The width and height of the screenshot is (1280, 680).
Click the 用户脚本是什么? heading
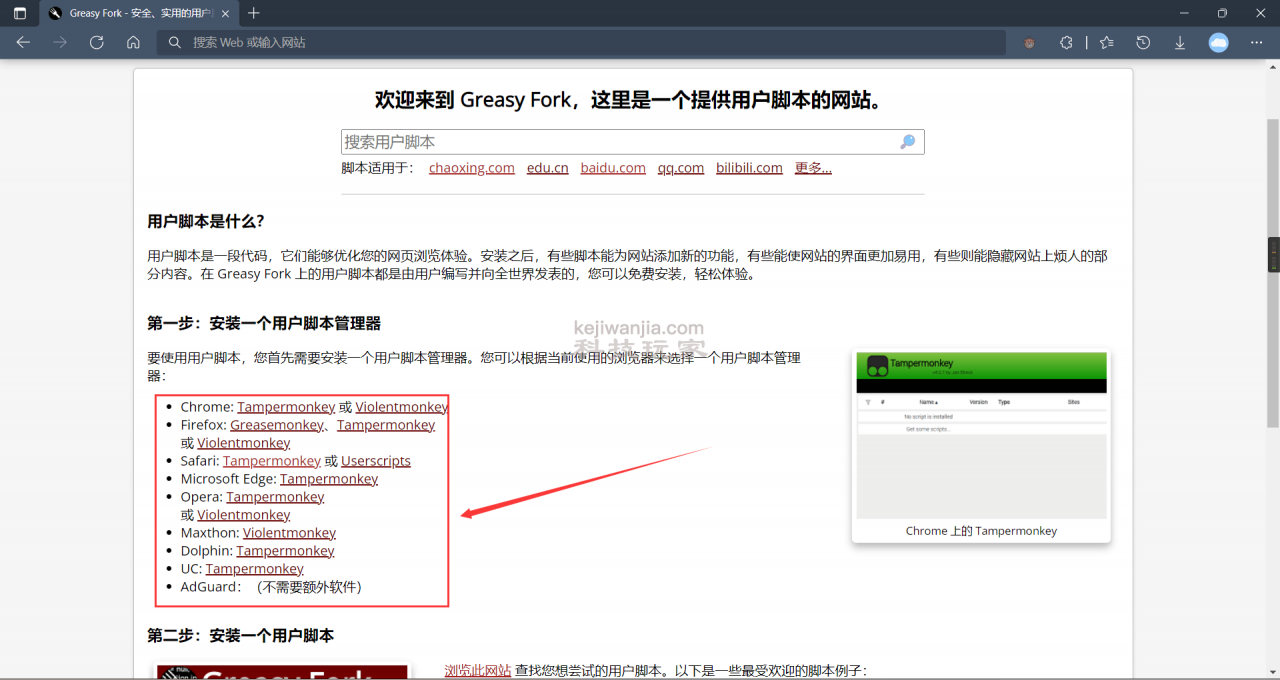tap(206, 221)
